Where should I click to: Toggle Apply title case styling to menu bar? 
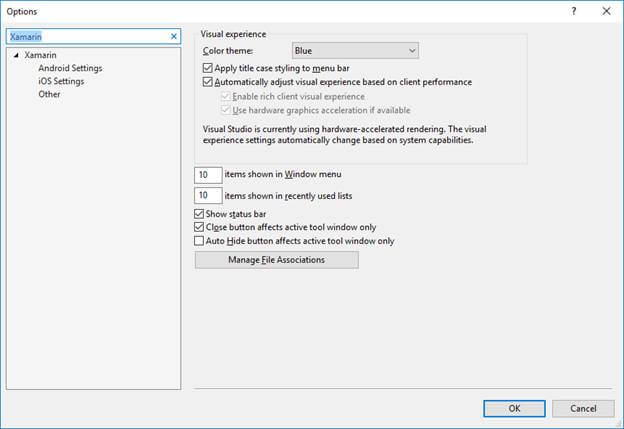[x=206, y=67]
